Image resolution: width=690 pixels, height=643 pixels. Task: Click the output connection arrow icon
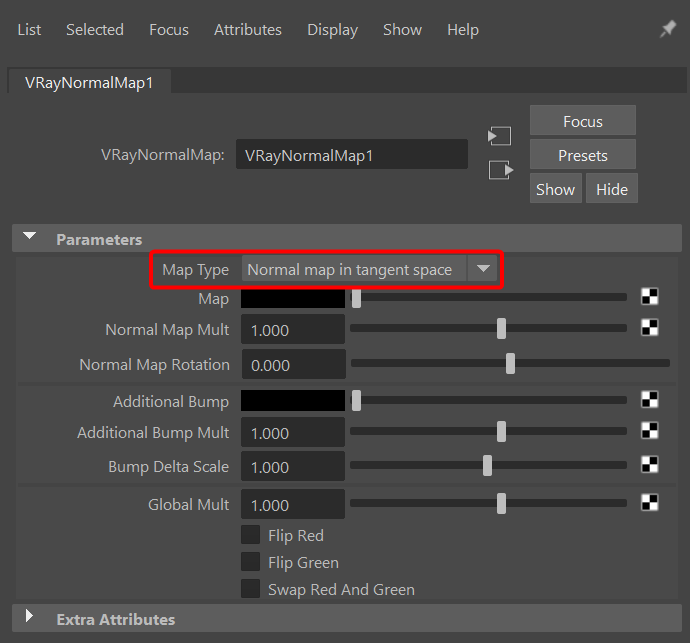pyautogui.click(x=500, y=170)
